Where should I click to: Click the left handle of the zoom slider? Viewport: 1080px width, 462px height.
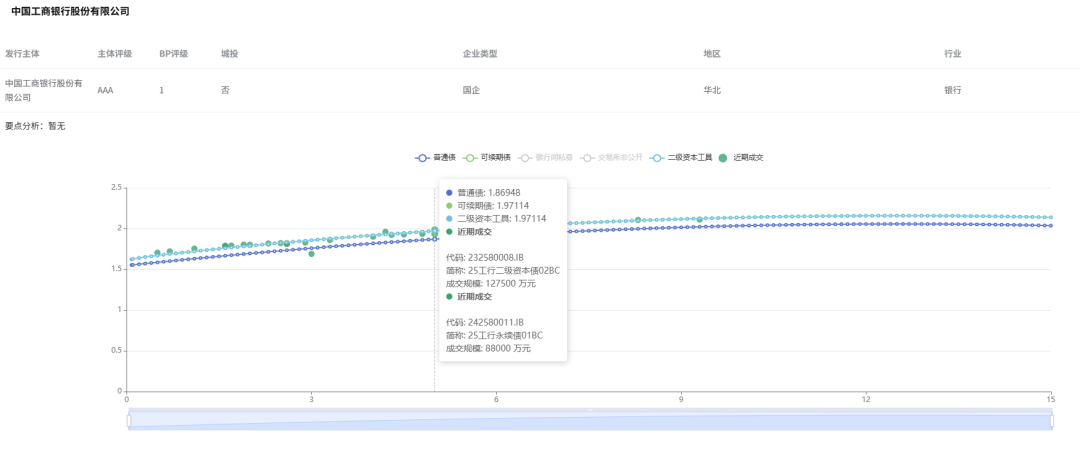pyautogui.click(x=129, y=421)
